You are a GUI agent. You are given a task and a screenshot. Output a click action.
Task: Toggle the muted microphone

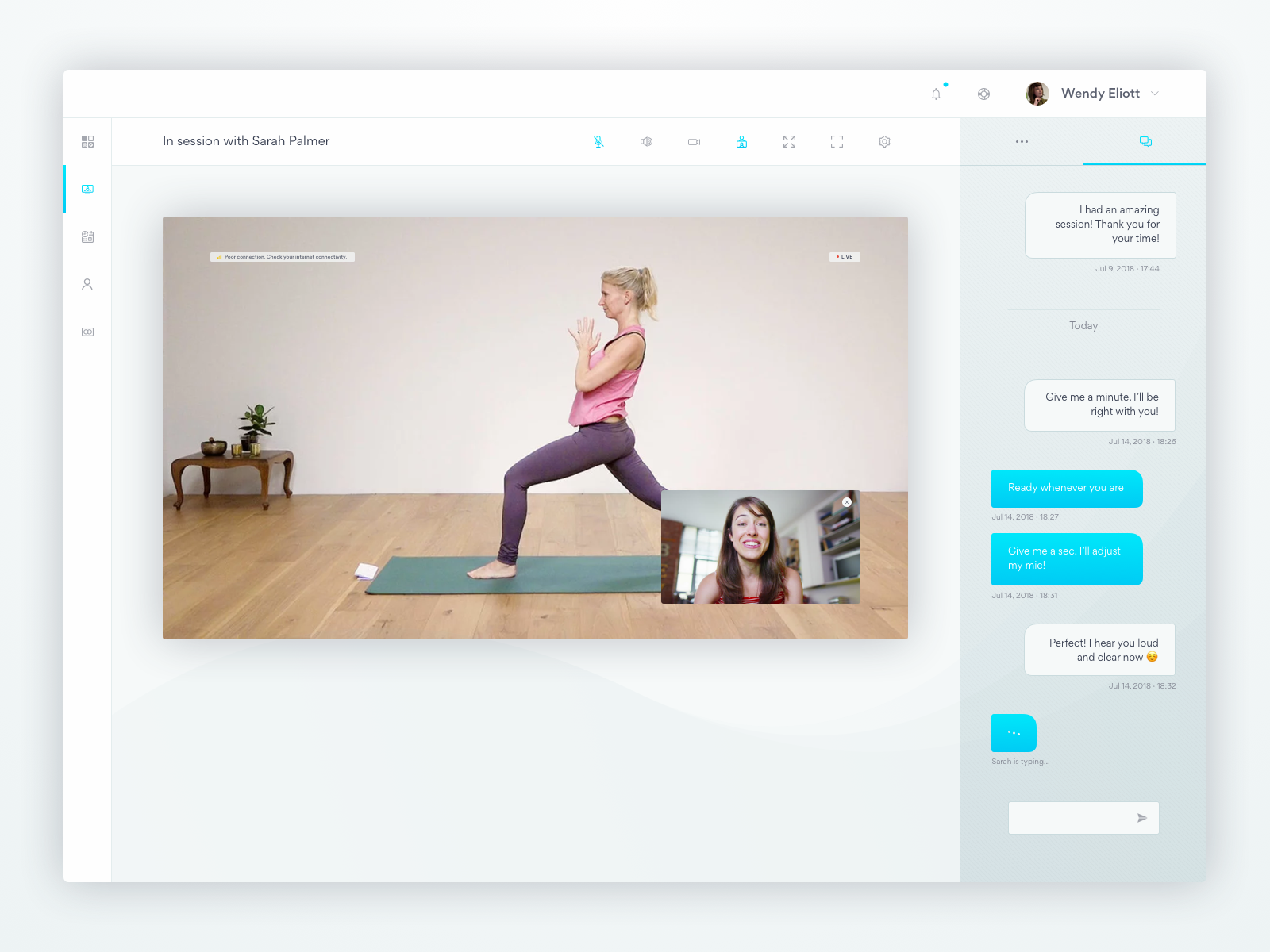point(599,141)
